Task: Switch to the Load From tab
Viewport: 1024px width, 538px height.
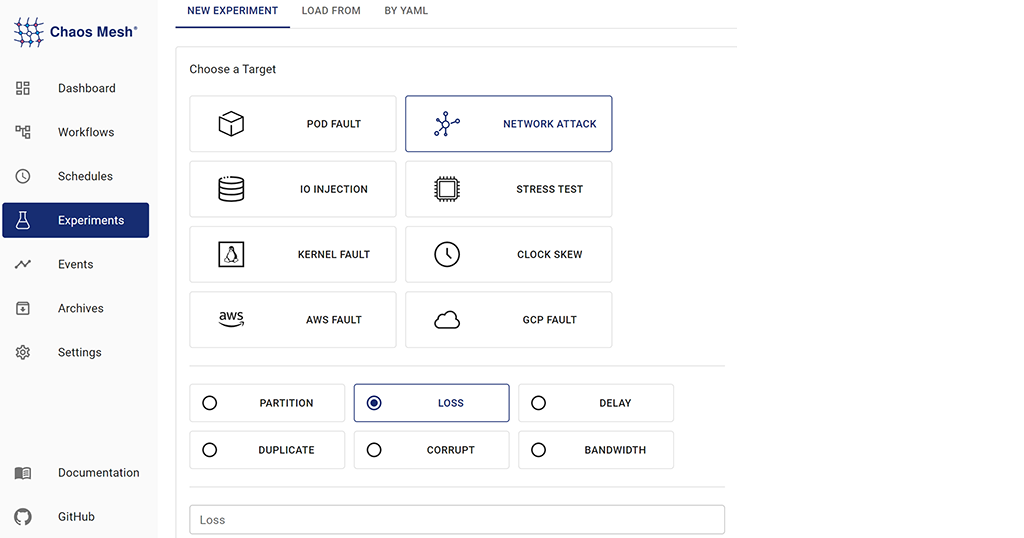Action: [x=331, y=11]
